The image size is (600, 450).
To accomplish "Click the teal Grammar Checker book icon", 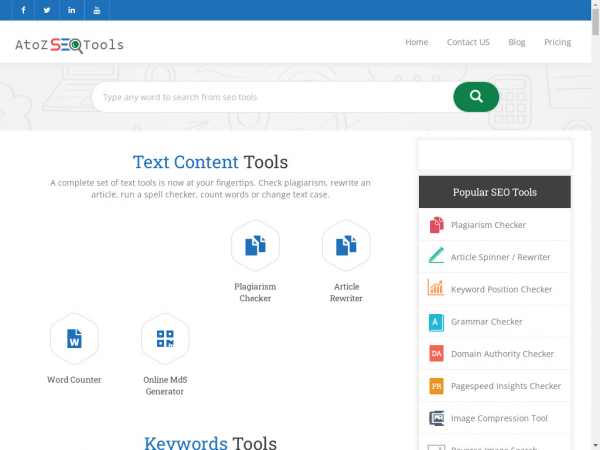I will tap(436, 322).
